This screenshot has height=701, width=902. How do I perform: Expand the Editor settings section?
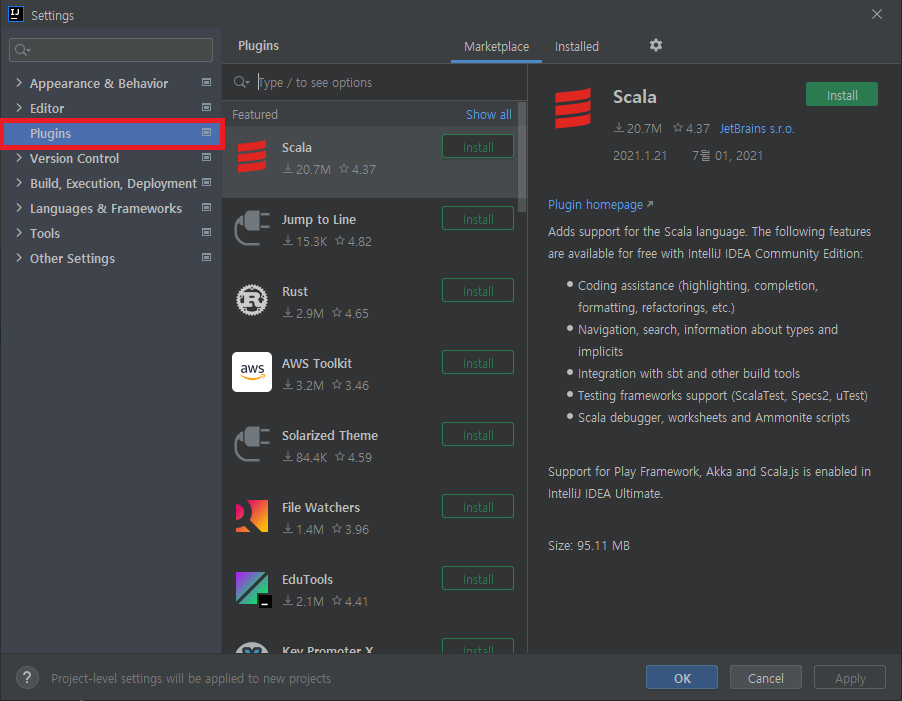tap(19, 108)
